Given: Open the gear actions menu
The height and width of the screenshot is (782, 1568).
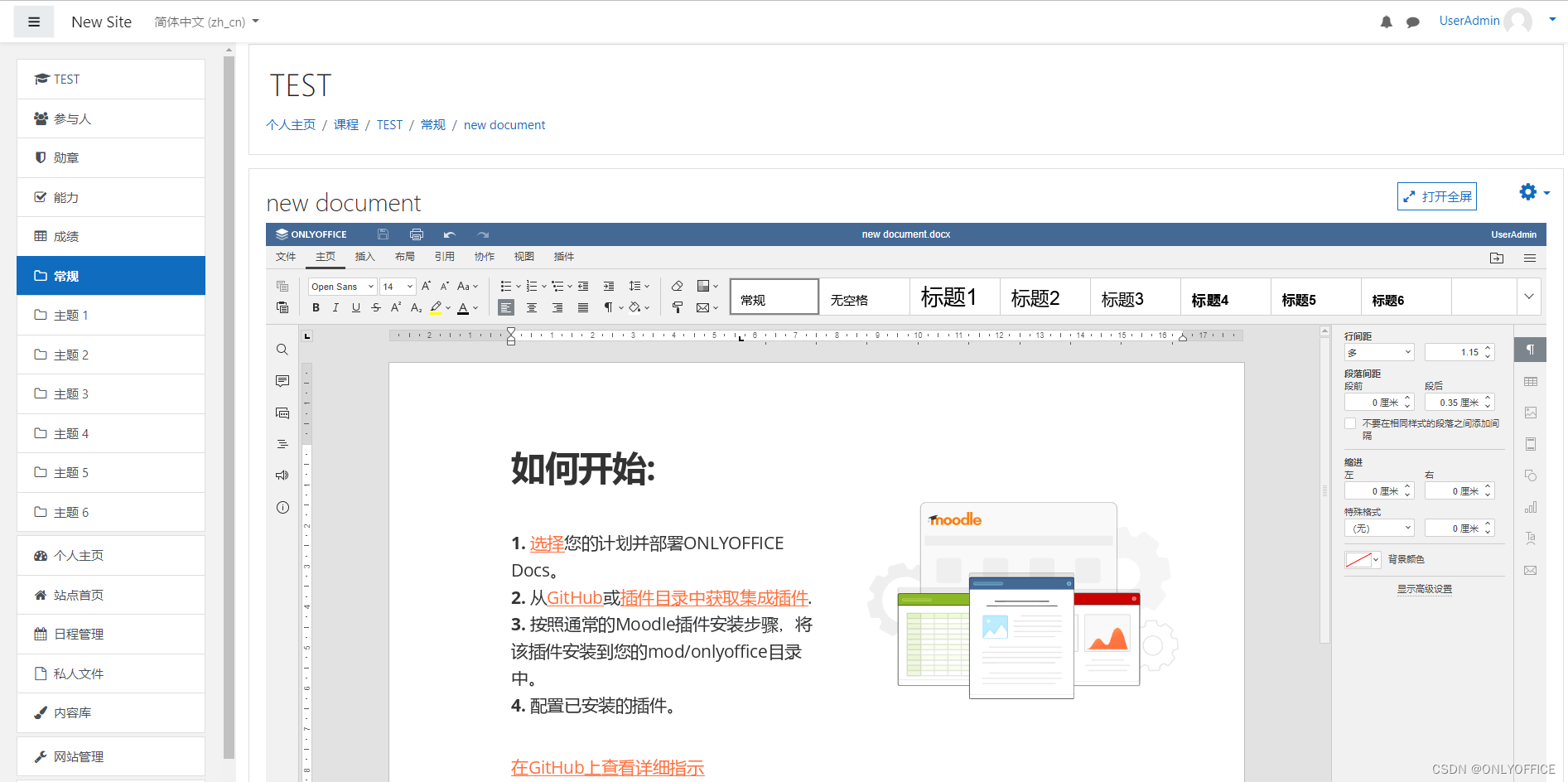Looking at the screenshot, I should click(1534, 192).
